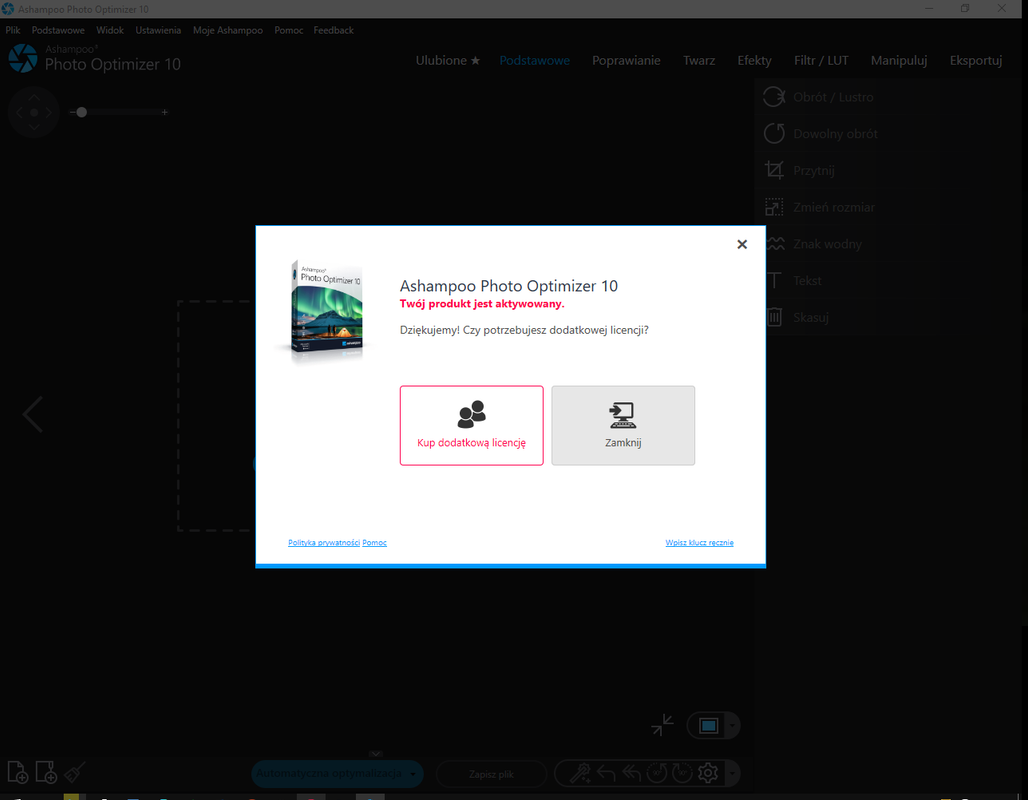The image size is (1028, 800).
Task: Select Dowolny obrót tool icon
Action: point(774,134)
